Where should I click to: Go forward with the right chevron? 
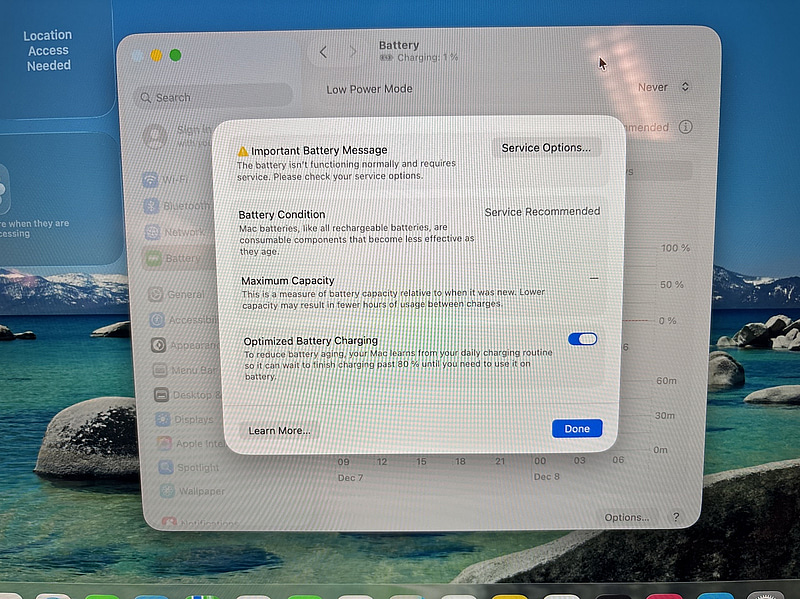click(x=352, y=52)
